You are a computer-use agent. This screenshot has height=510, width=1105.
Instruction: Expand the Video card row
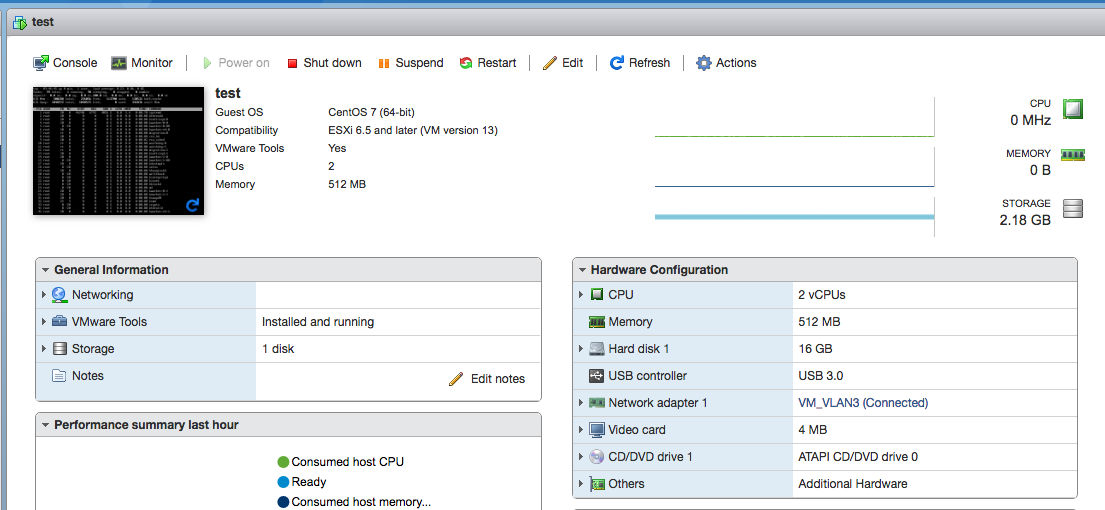581,430
